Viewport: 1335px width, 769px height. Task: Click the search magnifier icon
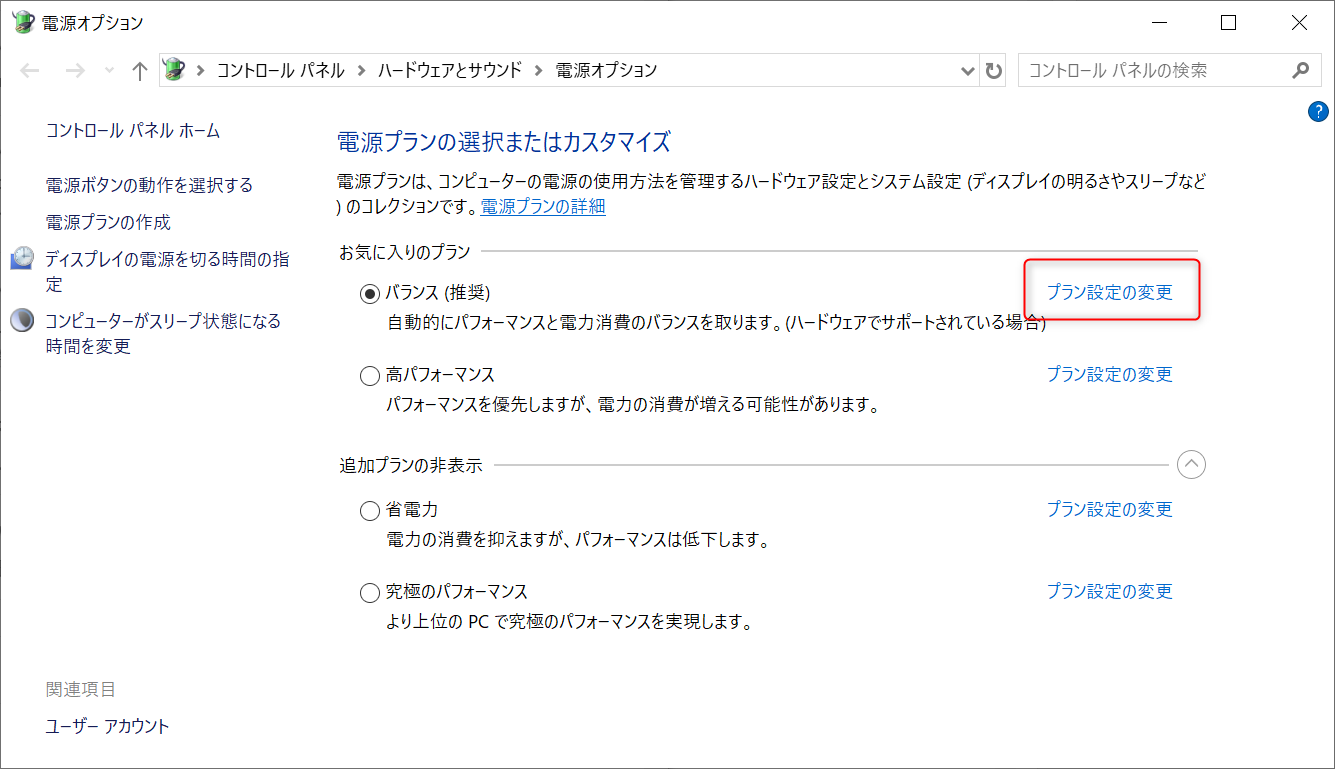click(1300, 70)
